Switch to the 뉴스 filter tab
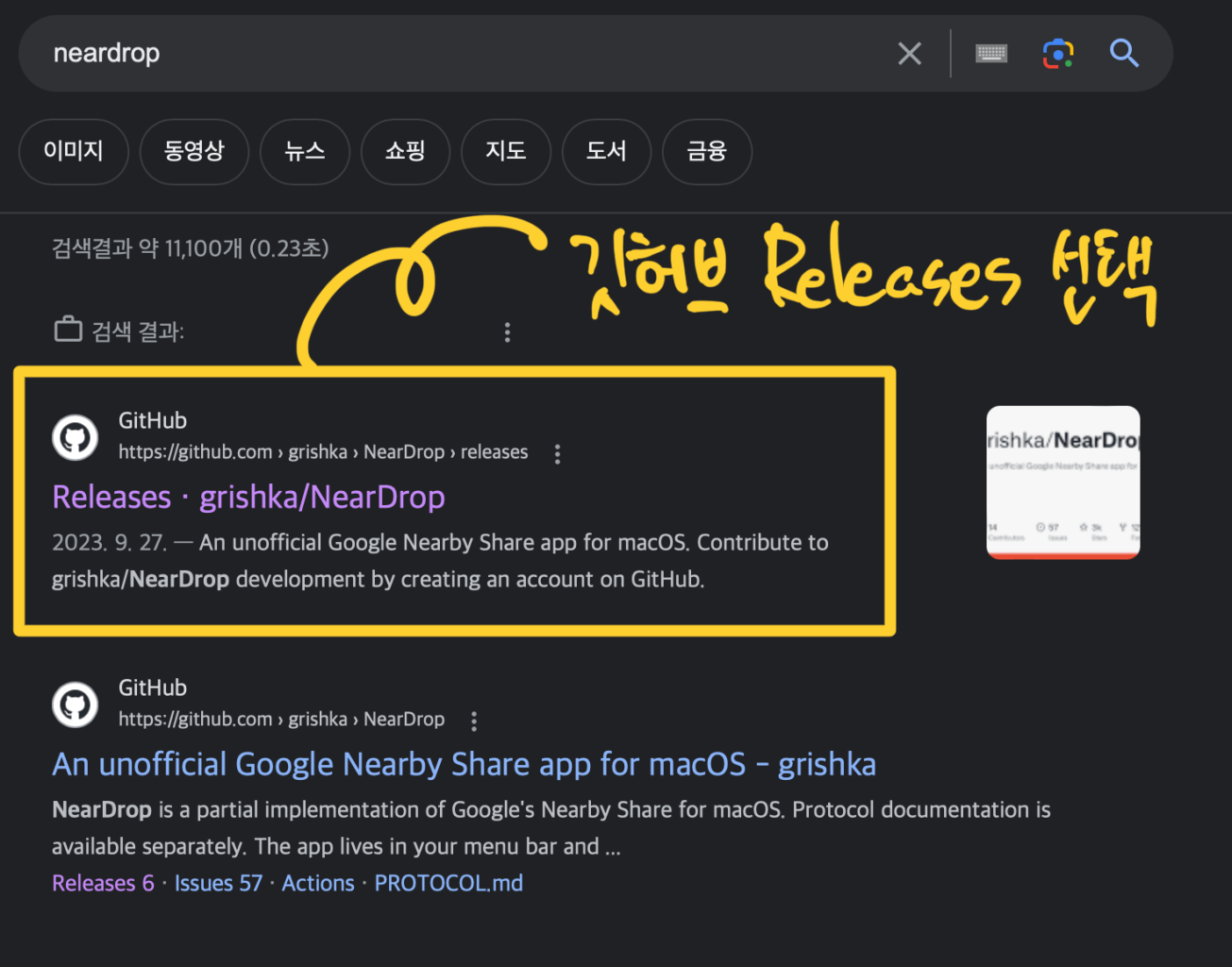This screenshot has height=967, width=1232. pos(305,151)
